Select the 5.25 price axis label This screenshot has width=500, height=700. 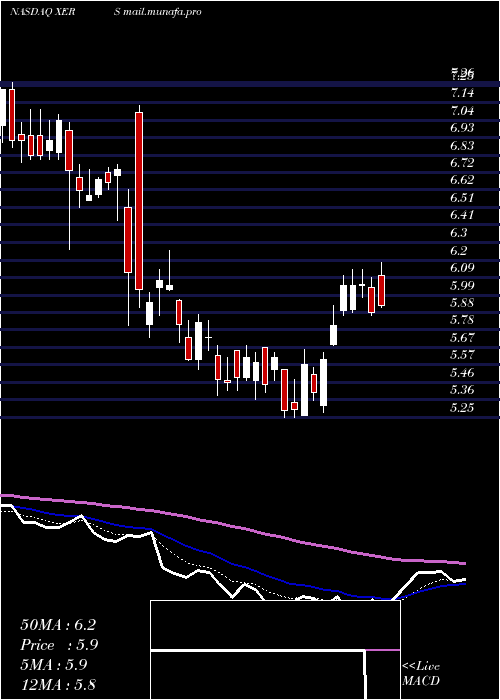(x=462, y=408)
